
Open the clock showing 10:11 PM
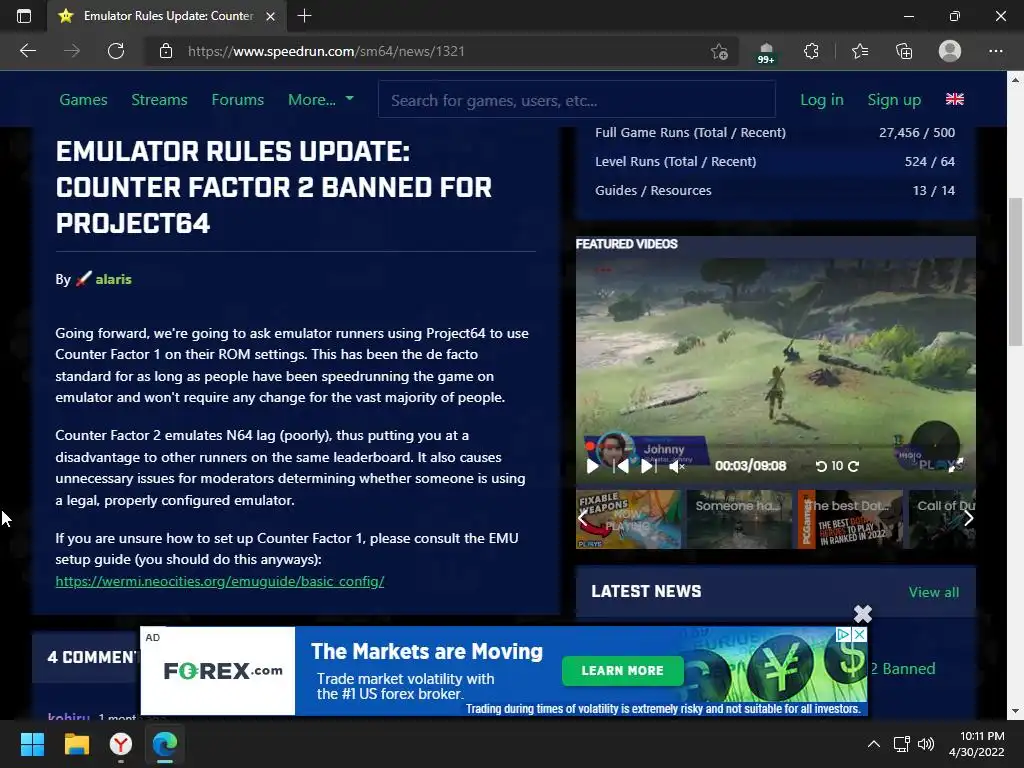pos(976,744)
